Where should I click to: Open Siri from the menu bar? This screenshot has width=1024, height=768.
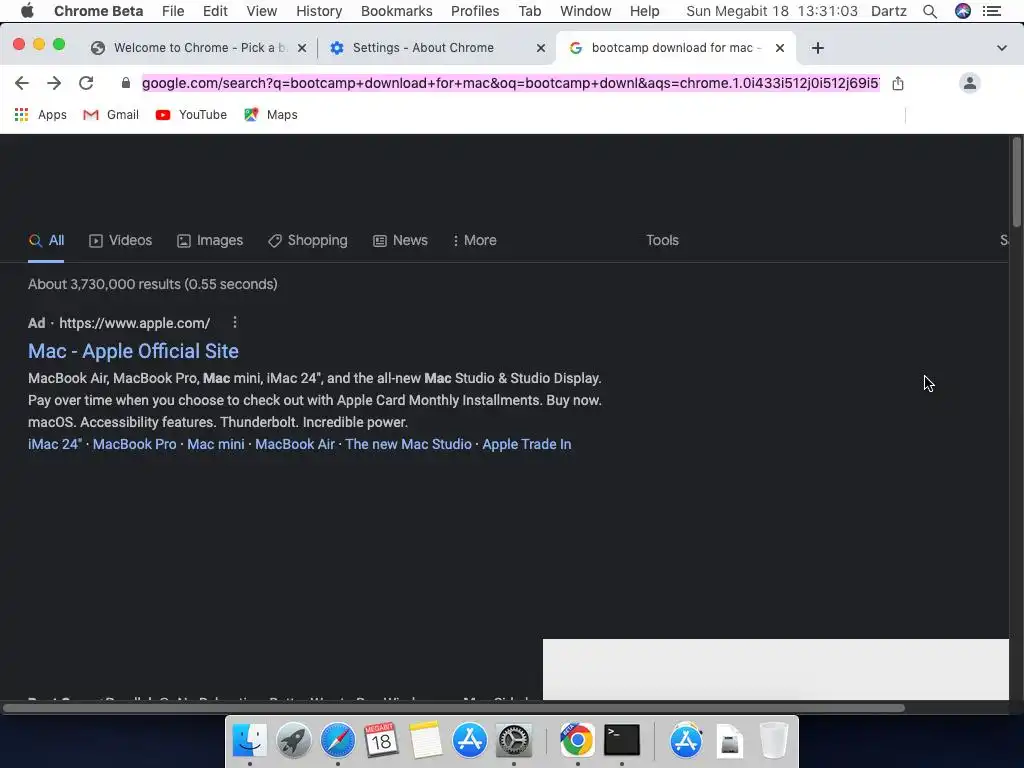(x=963, y=11)
